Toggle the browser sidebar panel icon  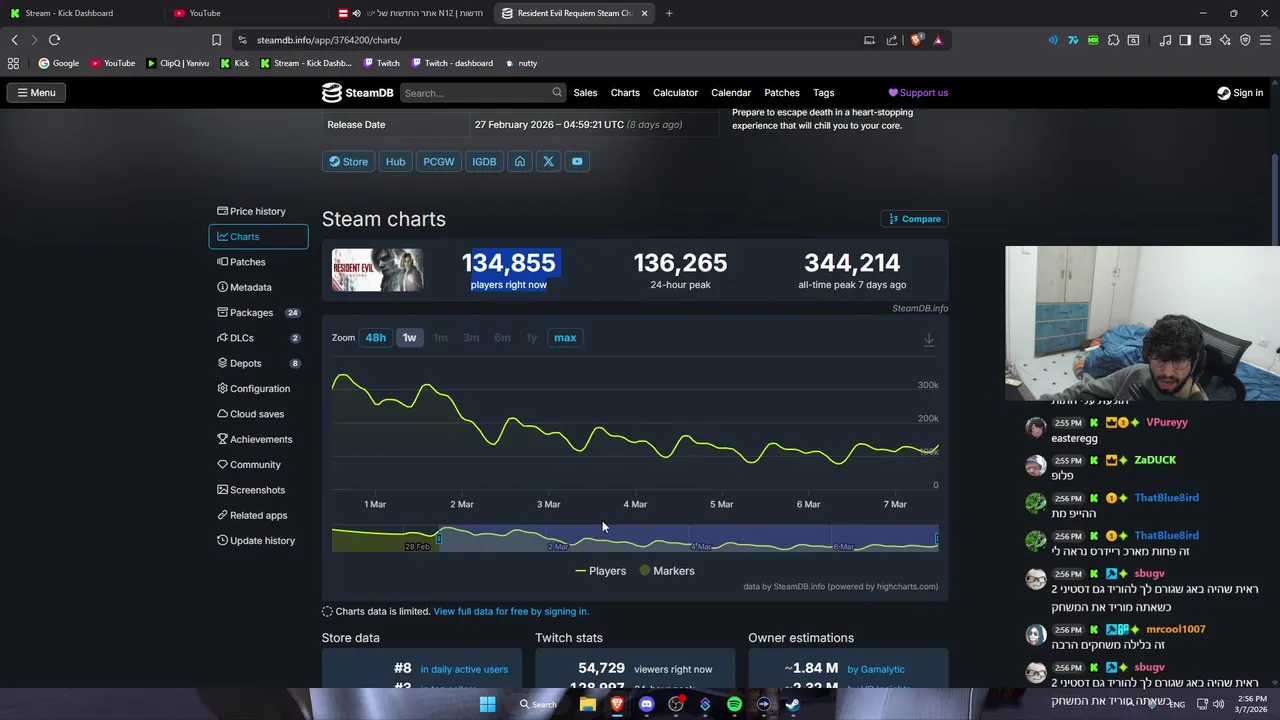pos(1185,40)
